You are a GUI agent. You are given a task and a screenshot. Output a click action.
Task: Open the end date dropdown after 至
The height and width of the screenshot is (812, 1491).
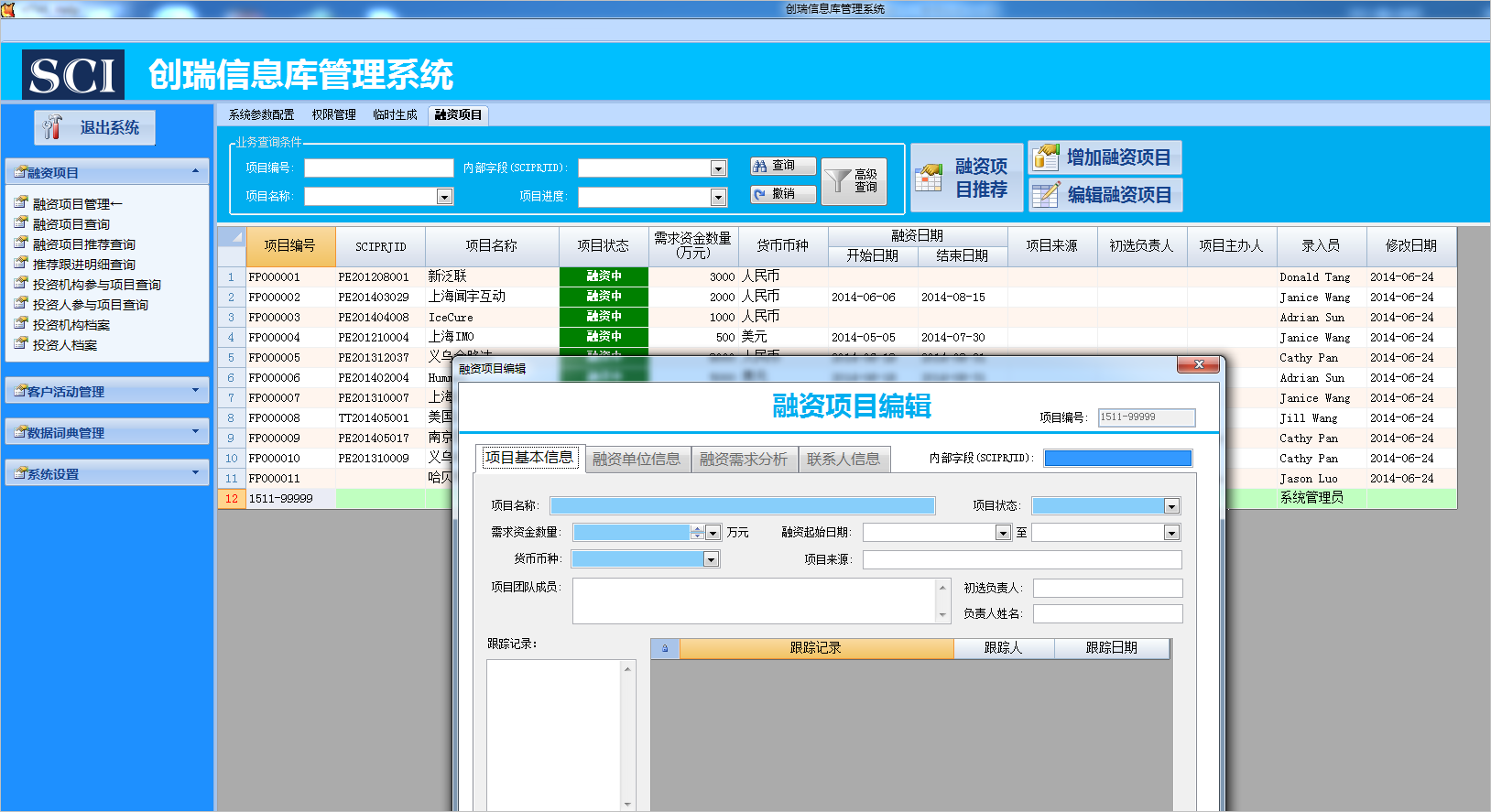click(1171, 533)
